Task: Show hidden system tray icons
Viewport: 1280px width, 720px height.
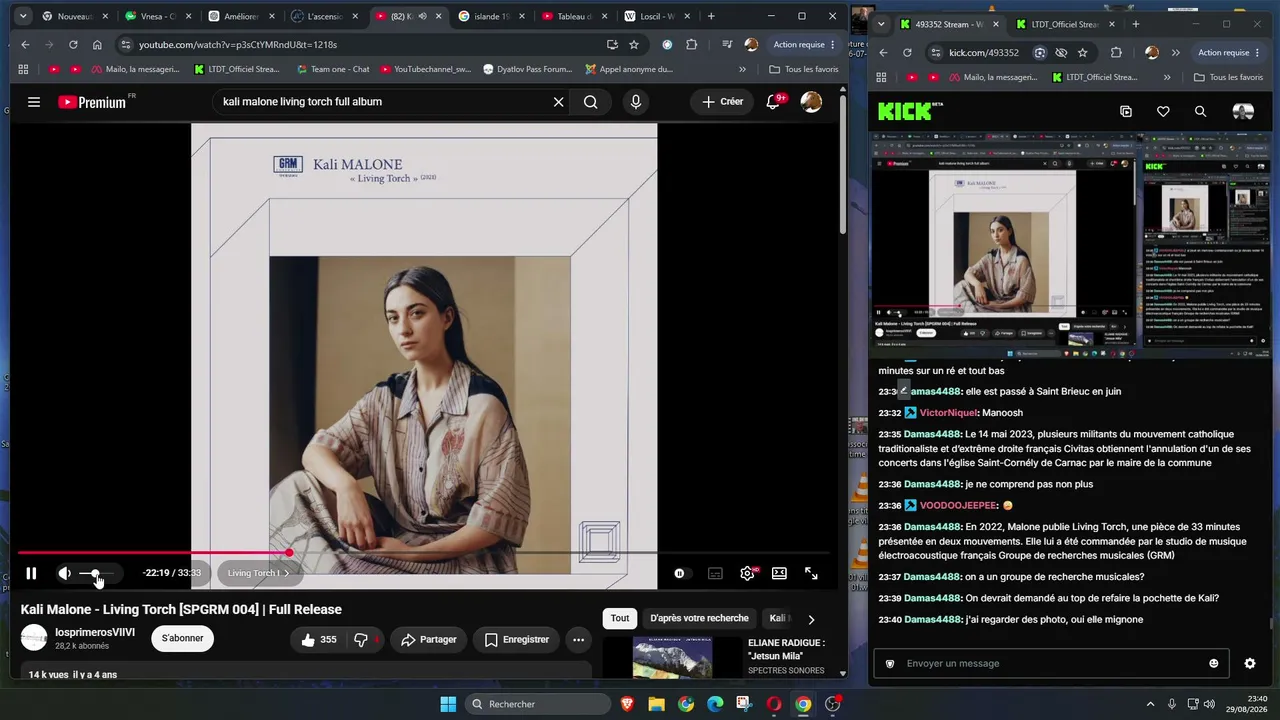Action: 1150,704
